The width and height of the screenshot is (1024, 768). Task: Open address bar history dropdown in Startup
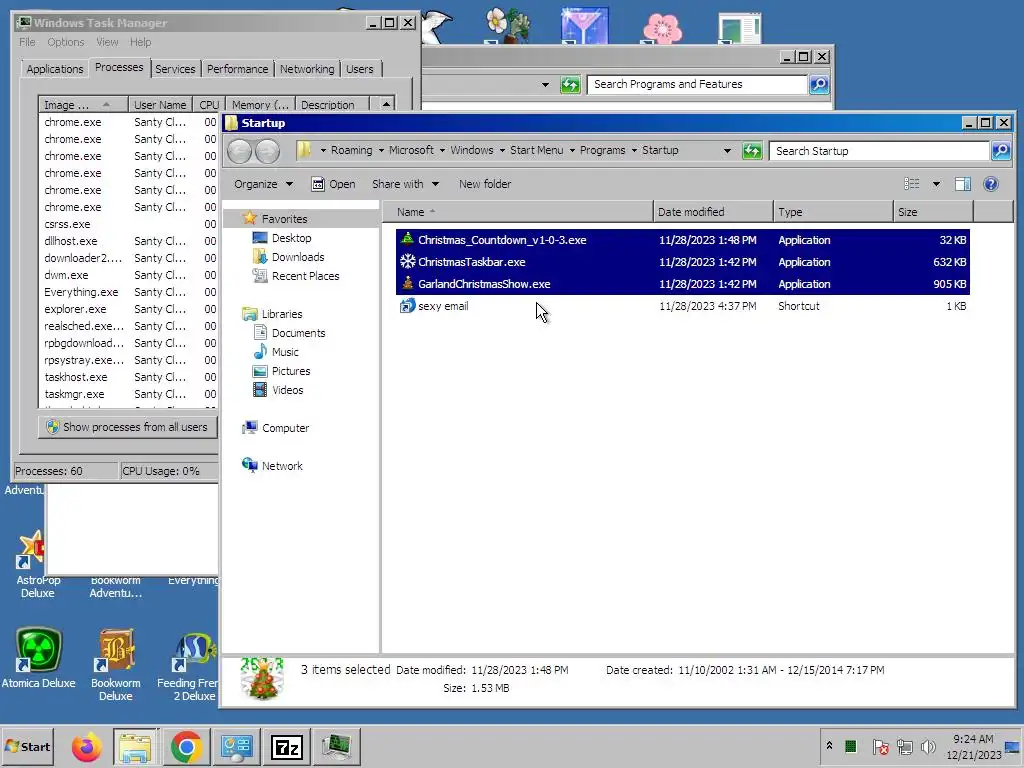[727, 151]
